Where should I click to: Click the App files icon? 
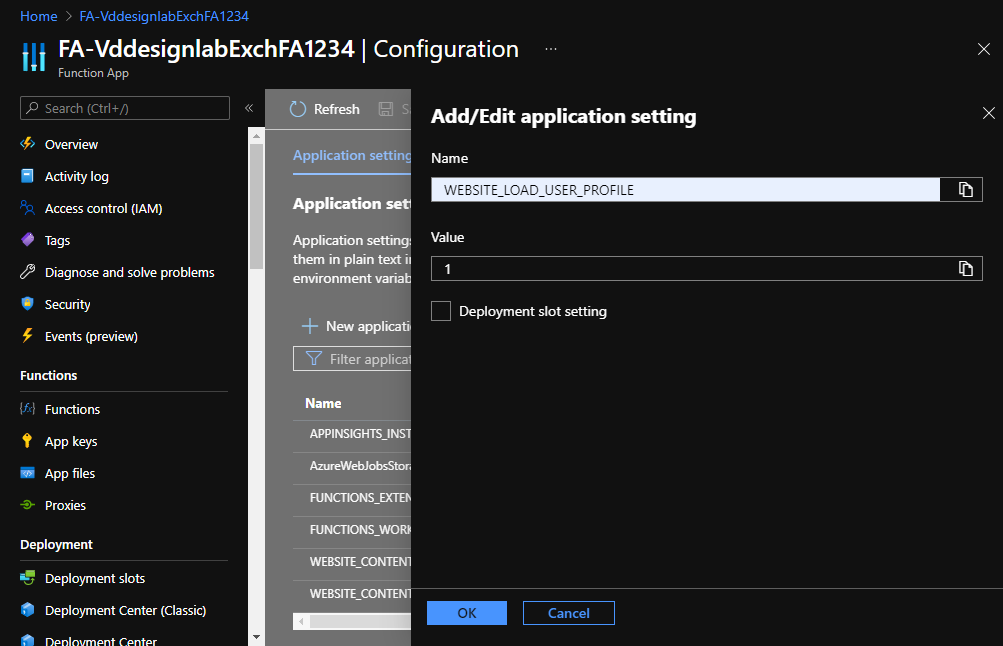click(28, 473)
